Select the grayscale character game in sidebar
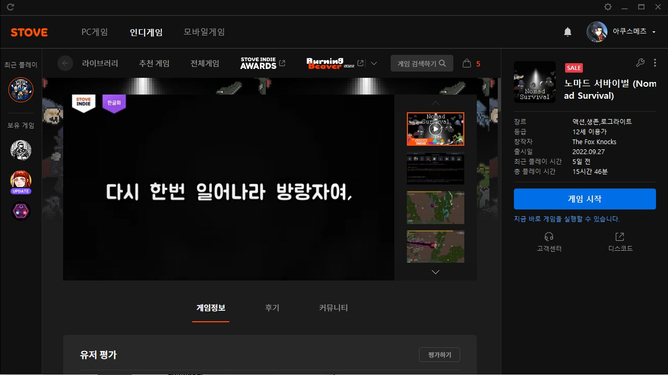Screen dimensions: 668x375 pos(21,150)
